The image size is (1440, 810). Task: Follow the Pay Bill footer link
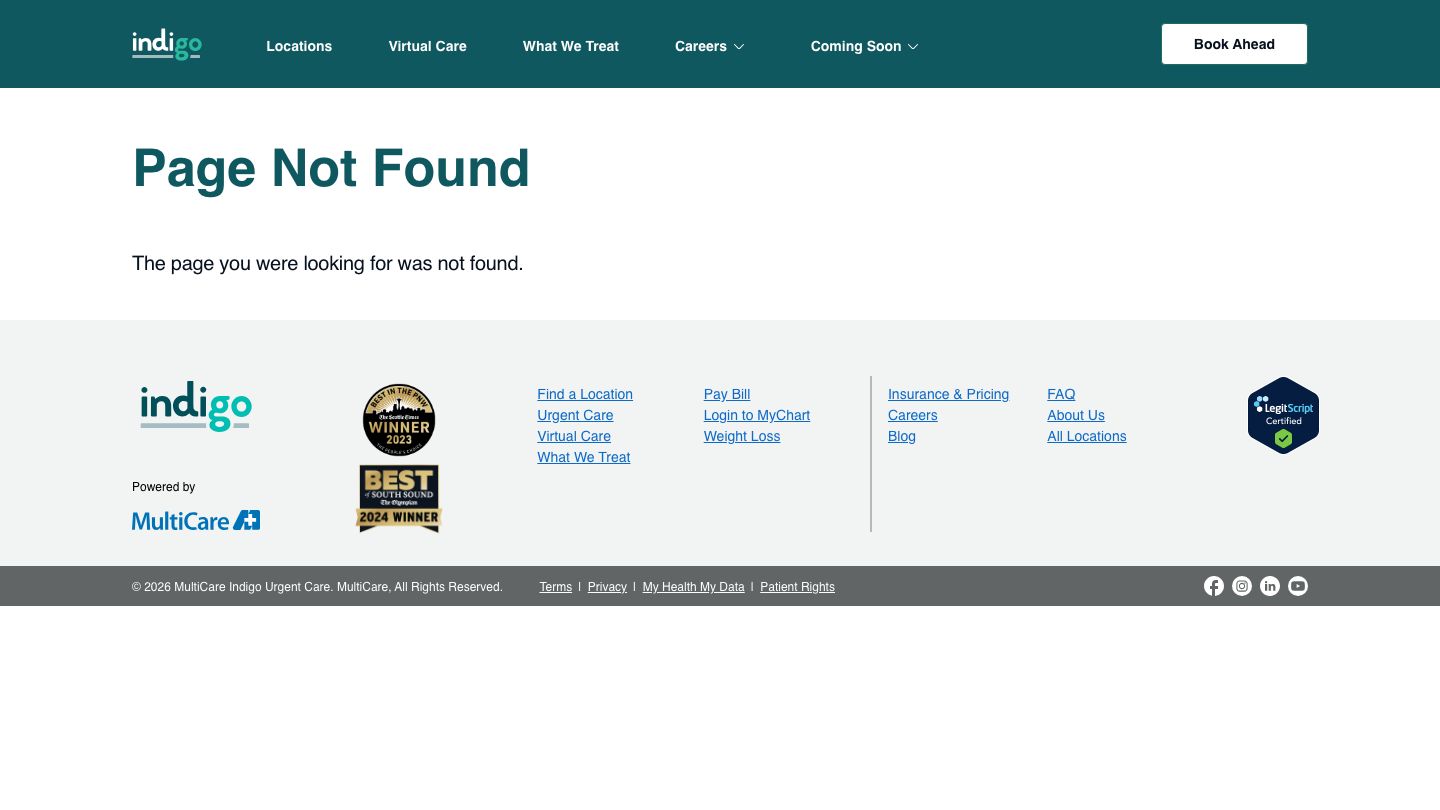(x=727, y=394)
